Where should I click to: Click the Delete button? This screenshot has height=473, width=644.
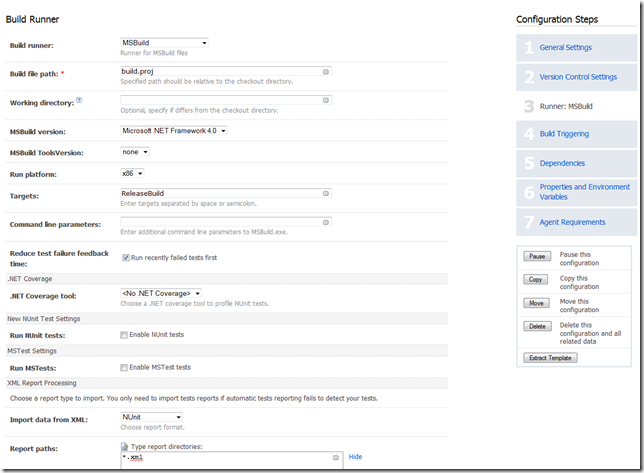click(537, 326)
